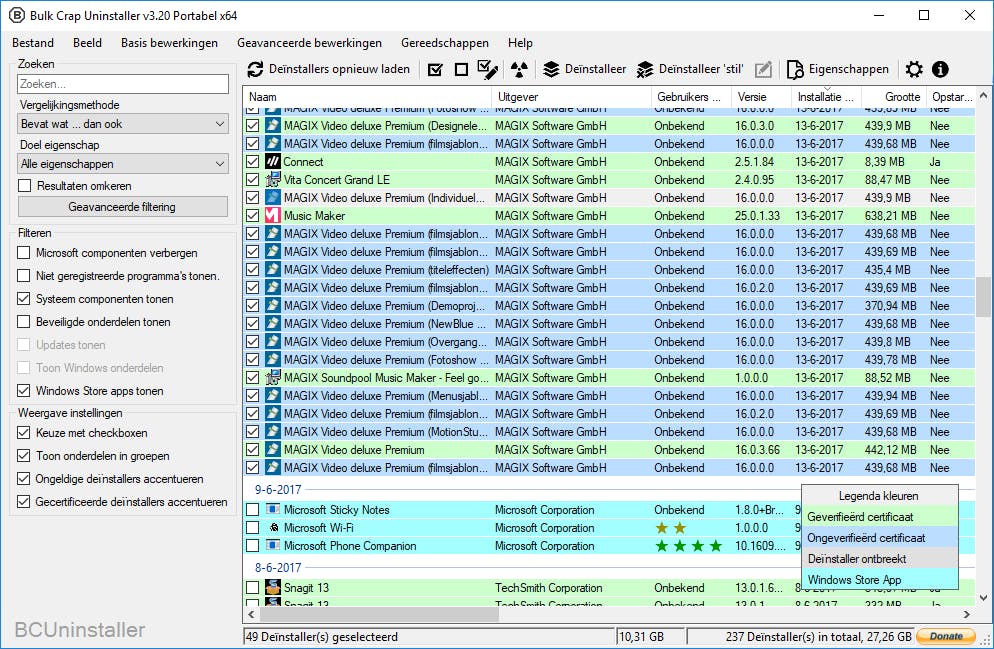Click Geavanceerde filtering button

click(122, 207)
